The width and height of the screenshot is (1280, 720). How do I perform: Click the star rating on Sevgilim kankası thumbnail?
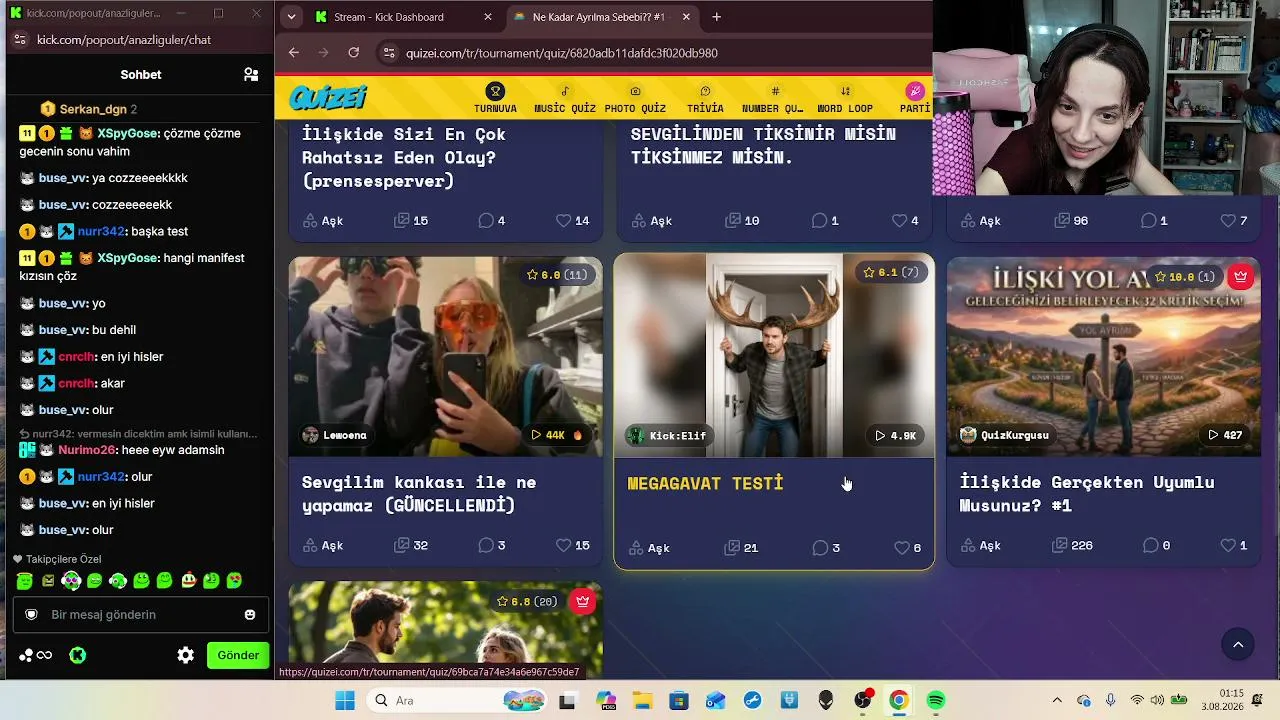557,274
